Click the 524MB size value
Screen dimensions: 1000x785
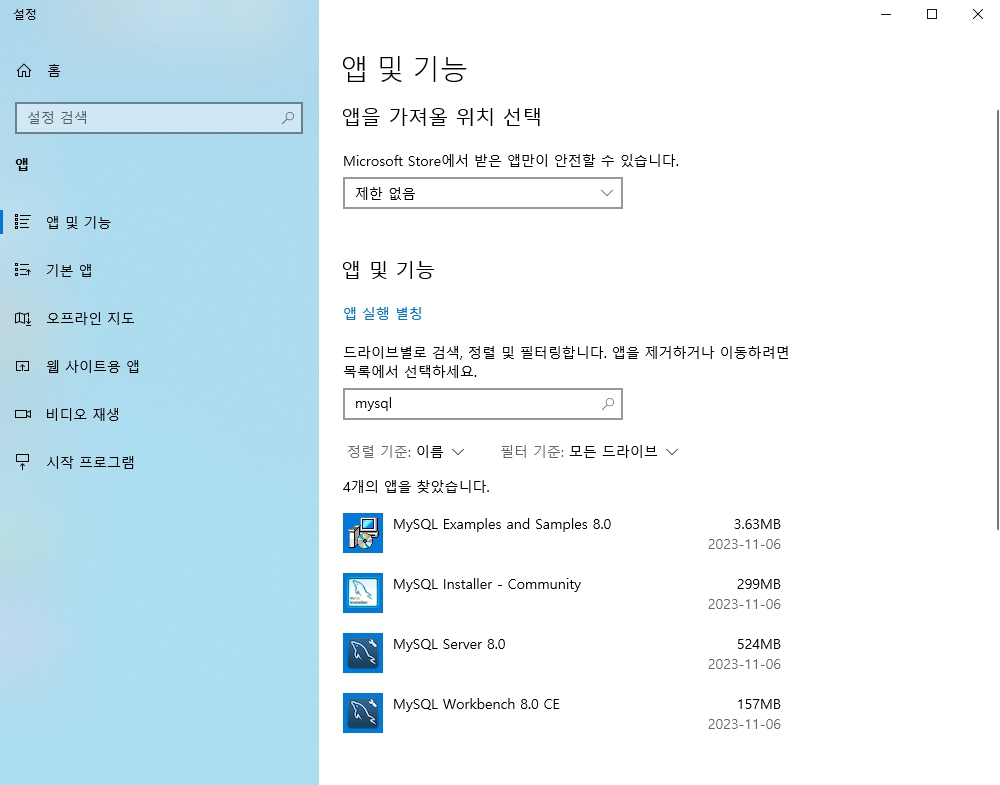(759, 644)
